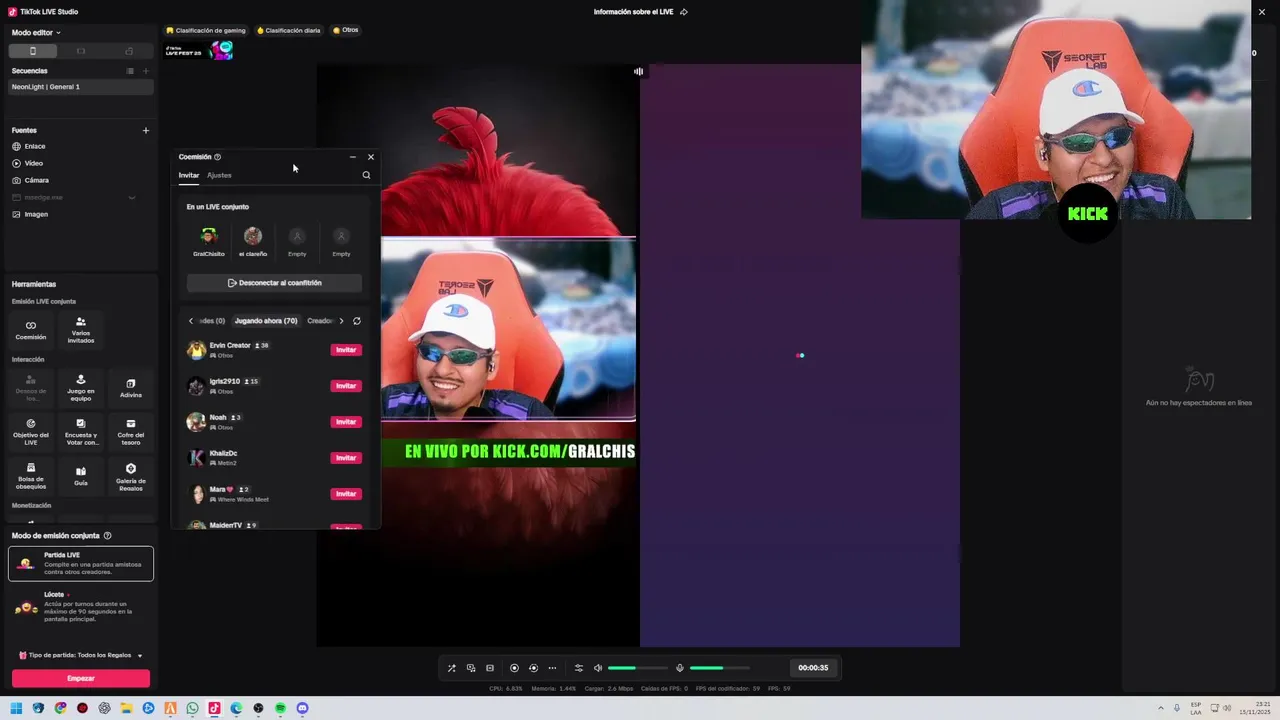Open the Bolsa de obsequios tool

30,476
